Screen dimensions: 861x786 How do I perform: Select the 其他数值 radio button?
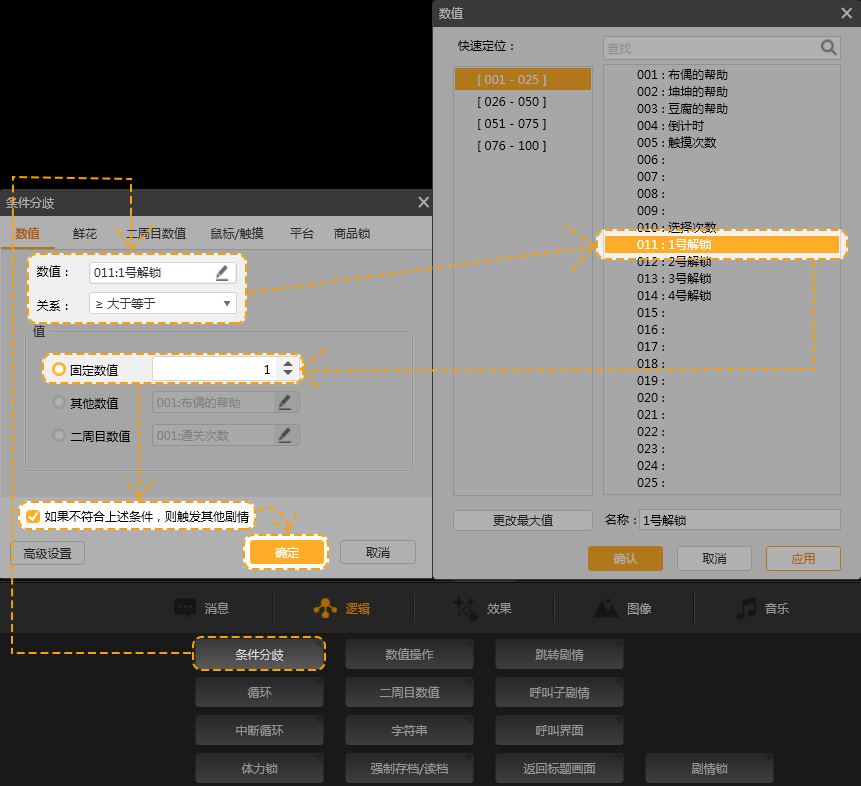click(59, 403)
